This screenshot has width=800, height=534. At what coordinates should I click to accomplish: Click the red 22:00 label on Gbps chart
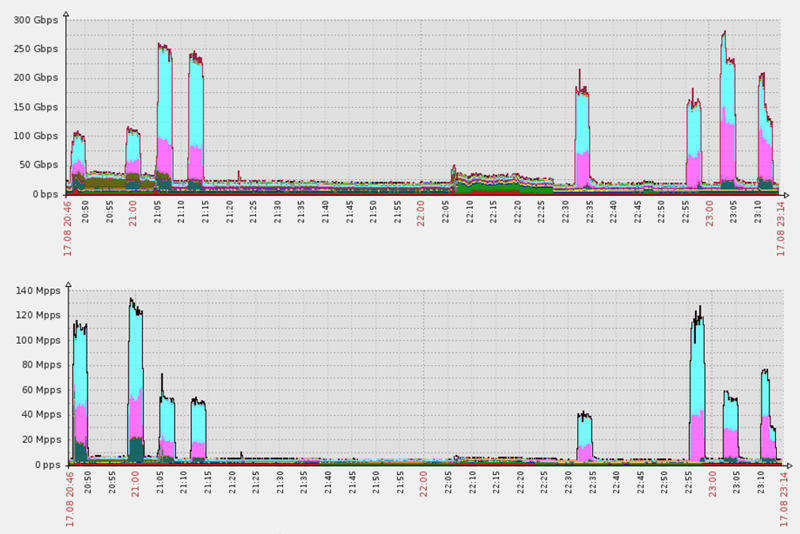point(420,213)
